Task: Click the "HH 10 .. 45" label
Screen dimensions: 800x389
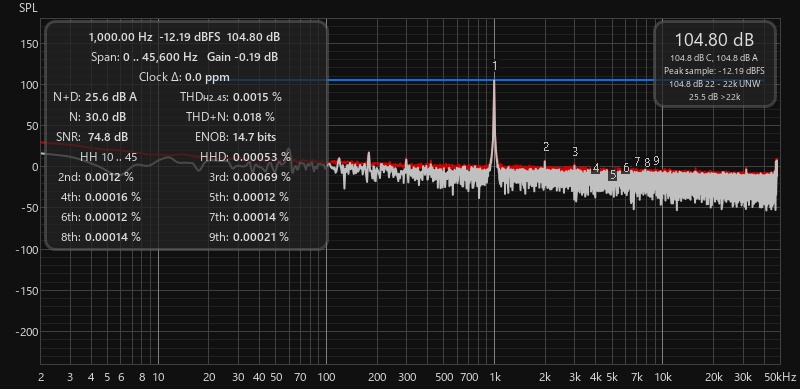Action: click(x=109, y=157)
